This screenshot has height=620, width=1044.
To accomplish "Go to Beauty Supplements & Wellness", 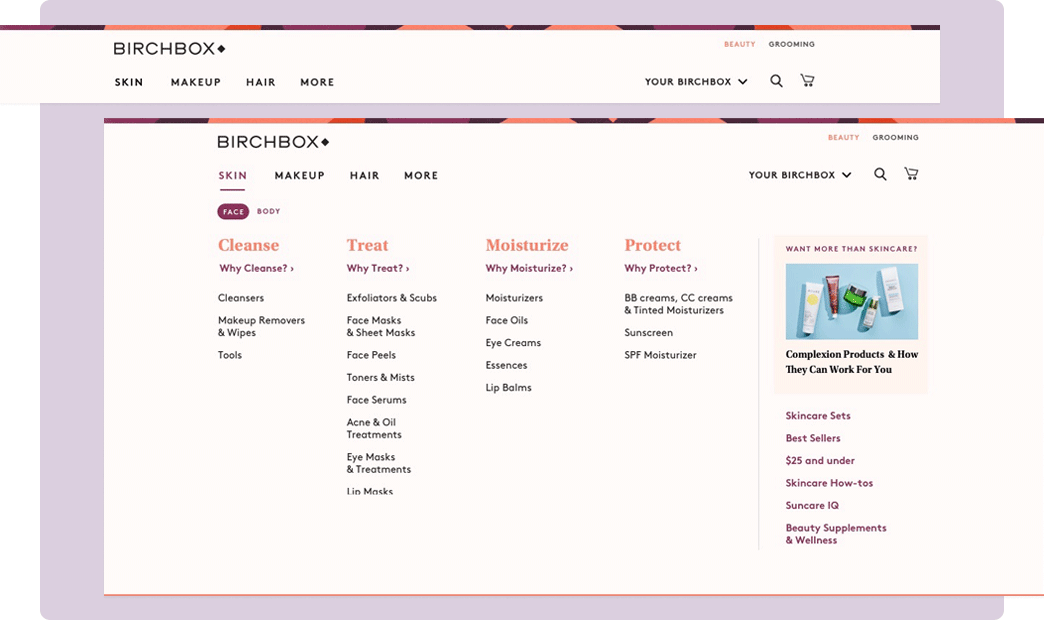I will pyautogui.click(x=836, y=533).
